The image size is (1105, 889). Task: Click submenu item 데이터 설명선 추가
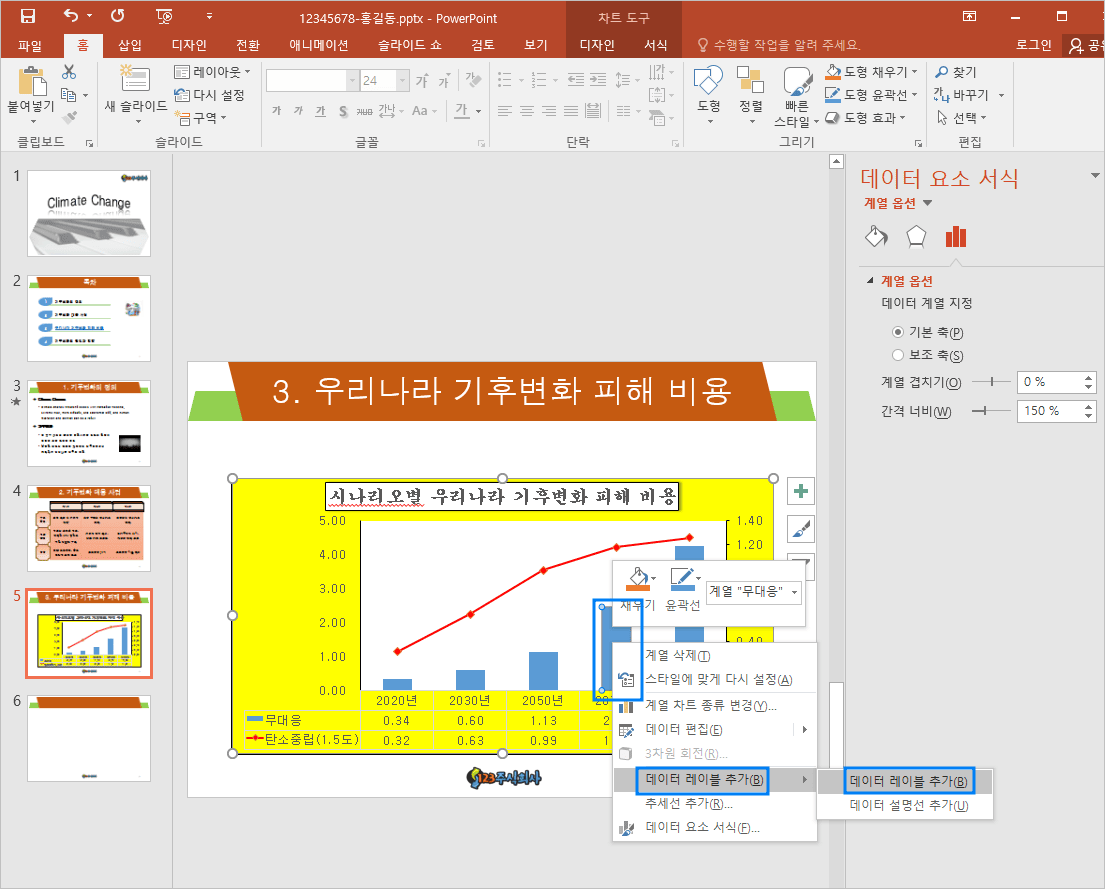[x=906, y=805]
